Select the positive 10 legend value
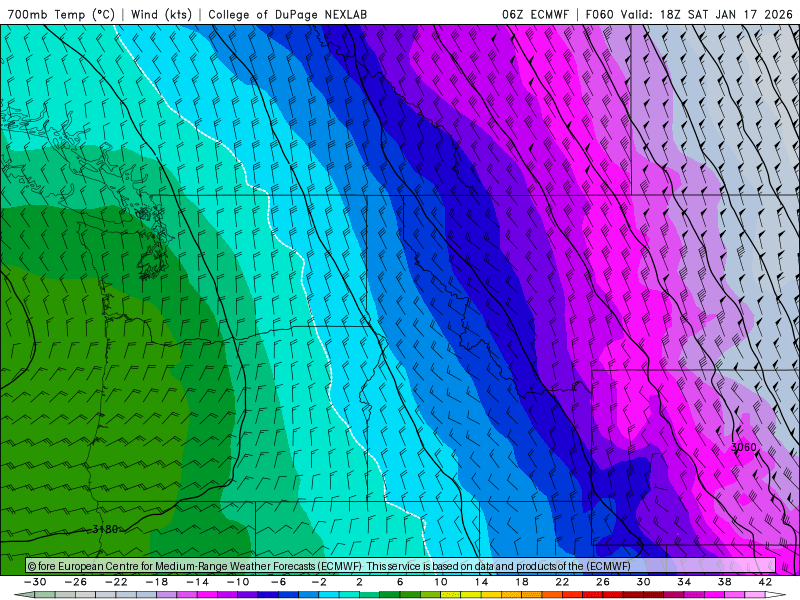This screenshot has width=800, height=600. (441, 582)
